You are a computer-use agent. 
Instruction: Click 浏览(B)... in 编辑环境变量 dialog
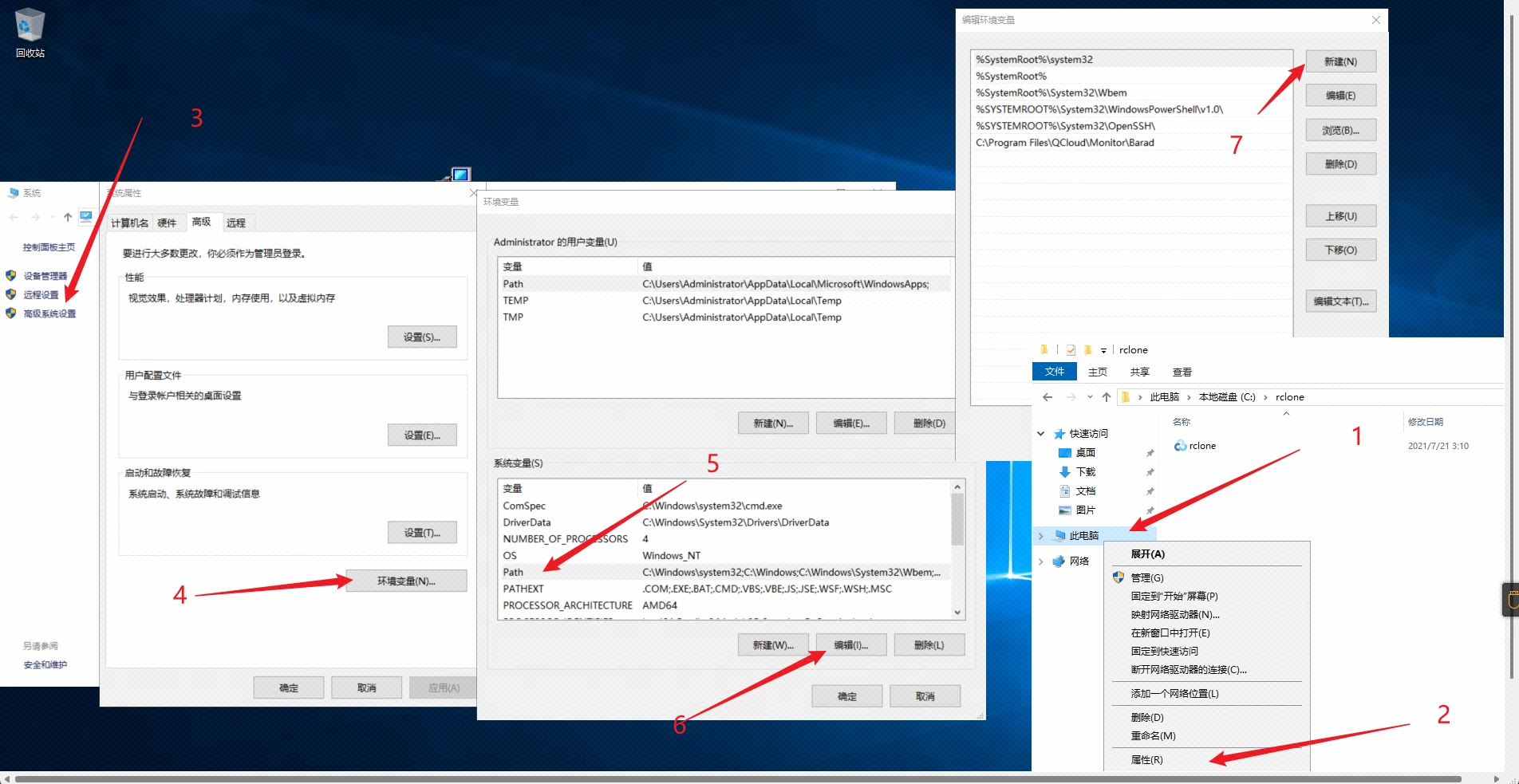pos(1340,130)
